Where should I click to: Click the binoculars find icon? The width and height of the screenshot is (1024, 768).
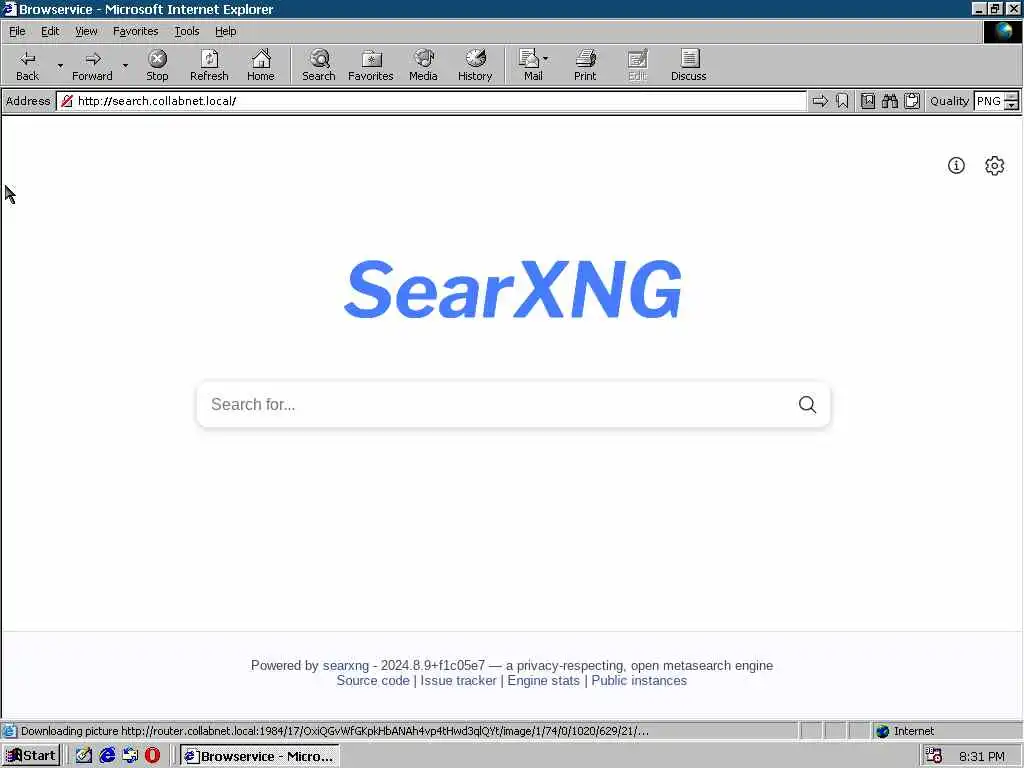point(889,101)
